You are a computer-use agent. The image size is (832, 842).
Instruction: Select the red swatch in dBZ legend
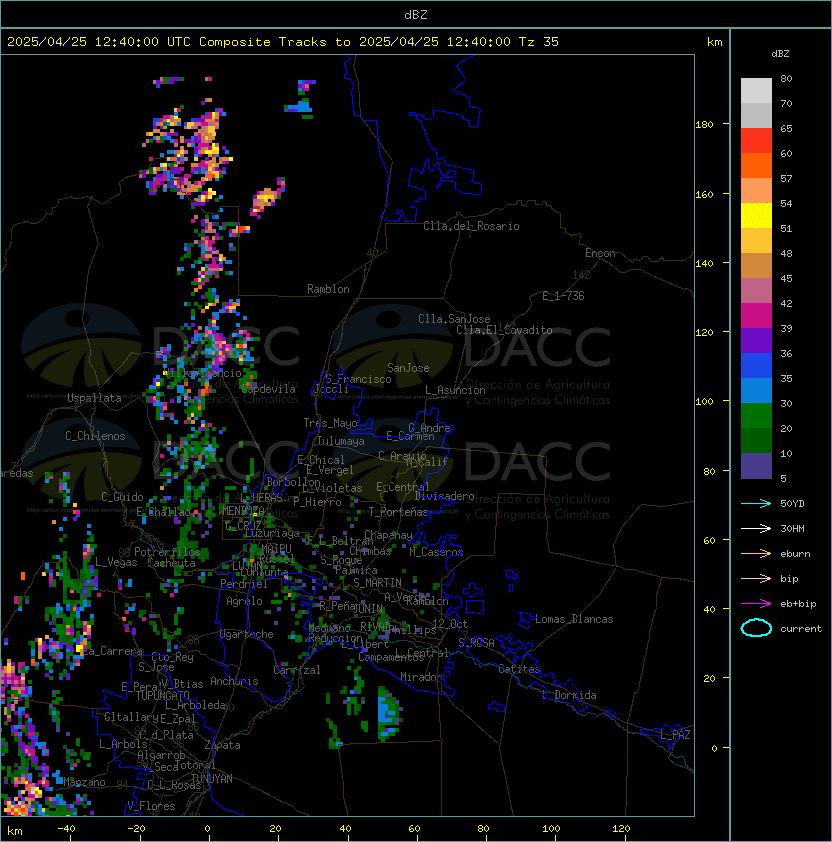(x=756, y=141)
